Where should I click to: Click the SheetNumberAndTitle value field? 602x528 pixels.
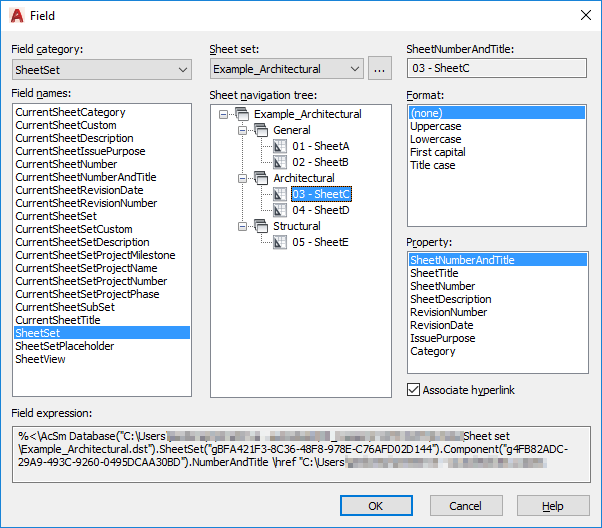[x=497, y=68]
